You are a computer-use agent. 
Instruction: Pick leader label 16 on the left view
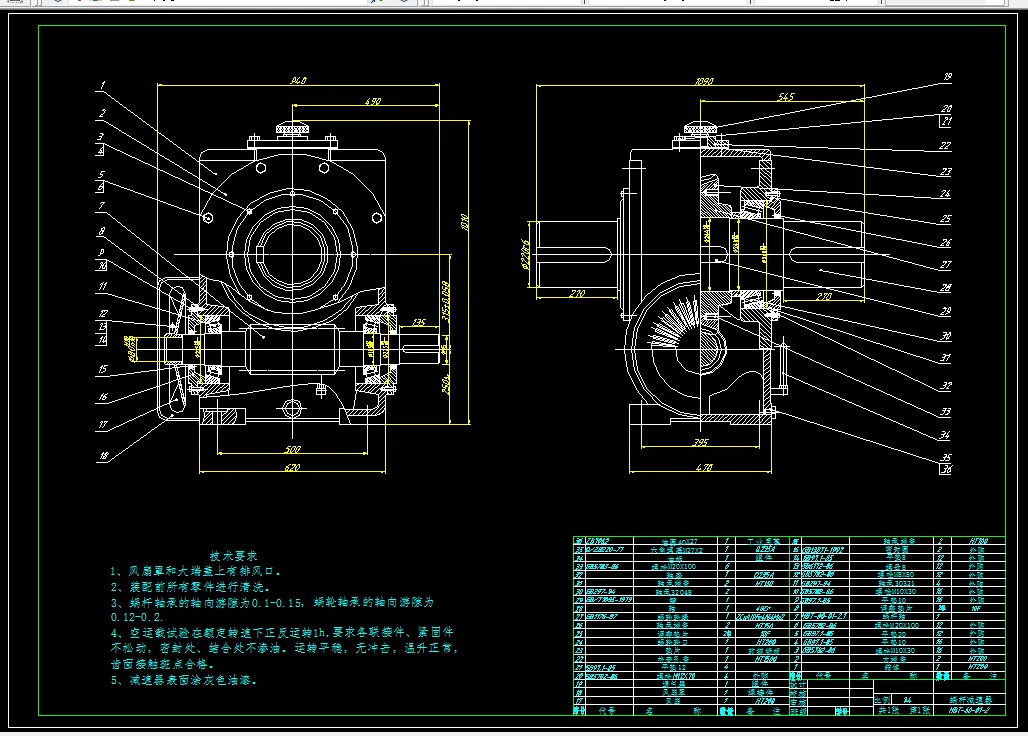[102, 397]
